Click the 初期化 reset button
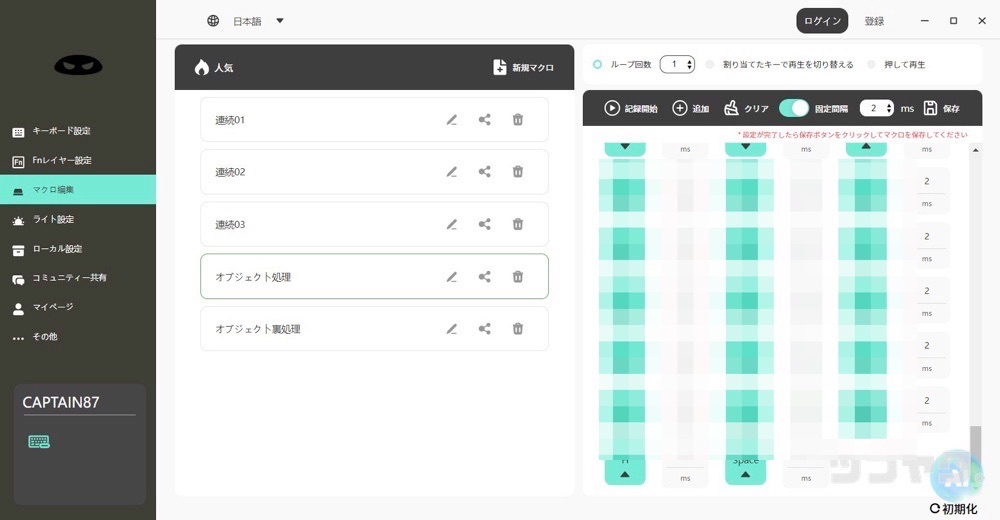The image size is (1000, 520). click(954, 507)
